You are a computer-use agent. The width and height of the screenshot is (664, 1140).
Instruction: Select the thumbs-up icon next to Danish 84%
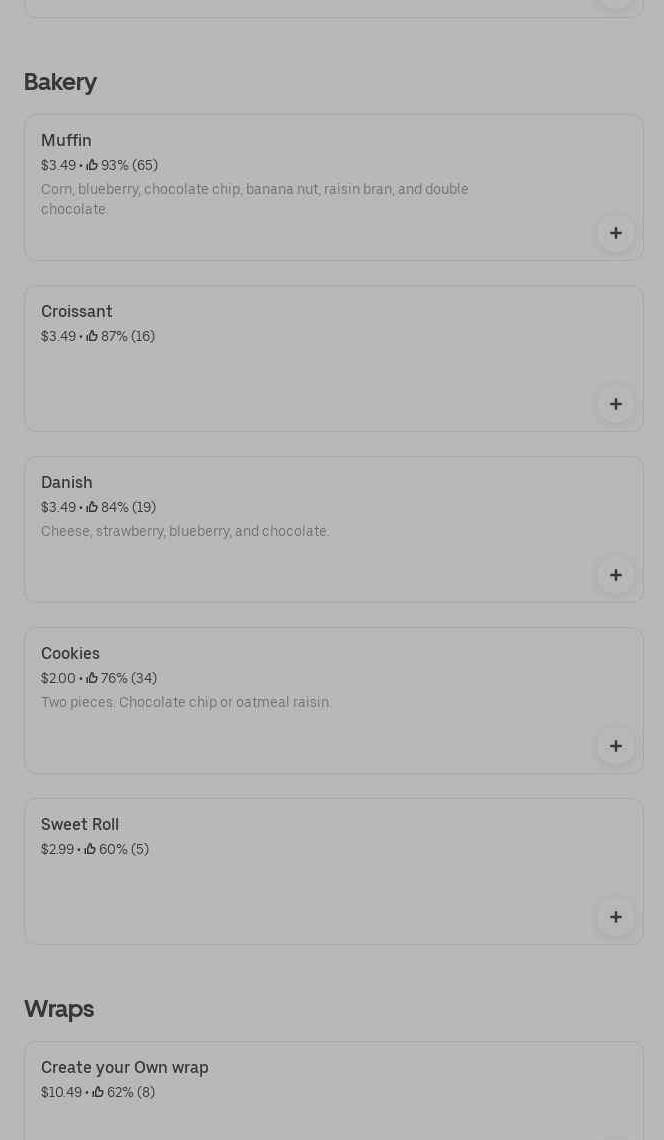click(x=92, y=507)
